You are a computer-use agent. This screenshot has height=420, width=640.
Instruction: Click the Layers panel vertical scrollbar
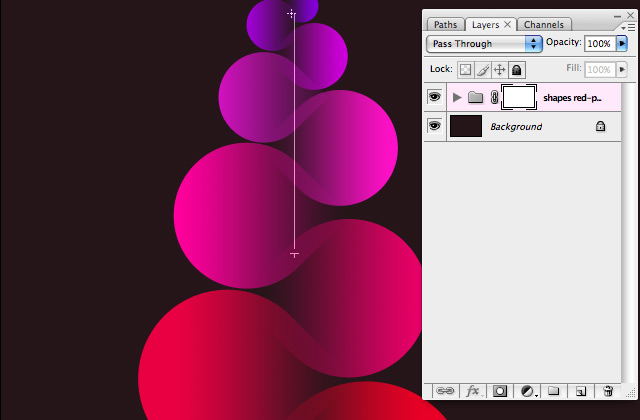(x=629, y=233)
